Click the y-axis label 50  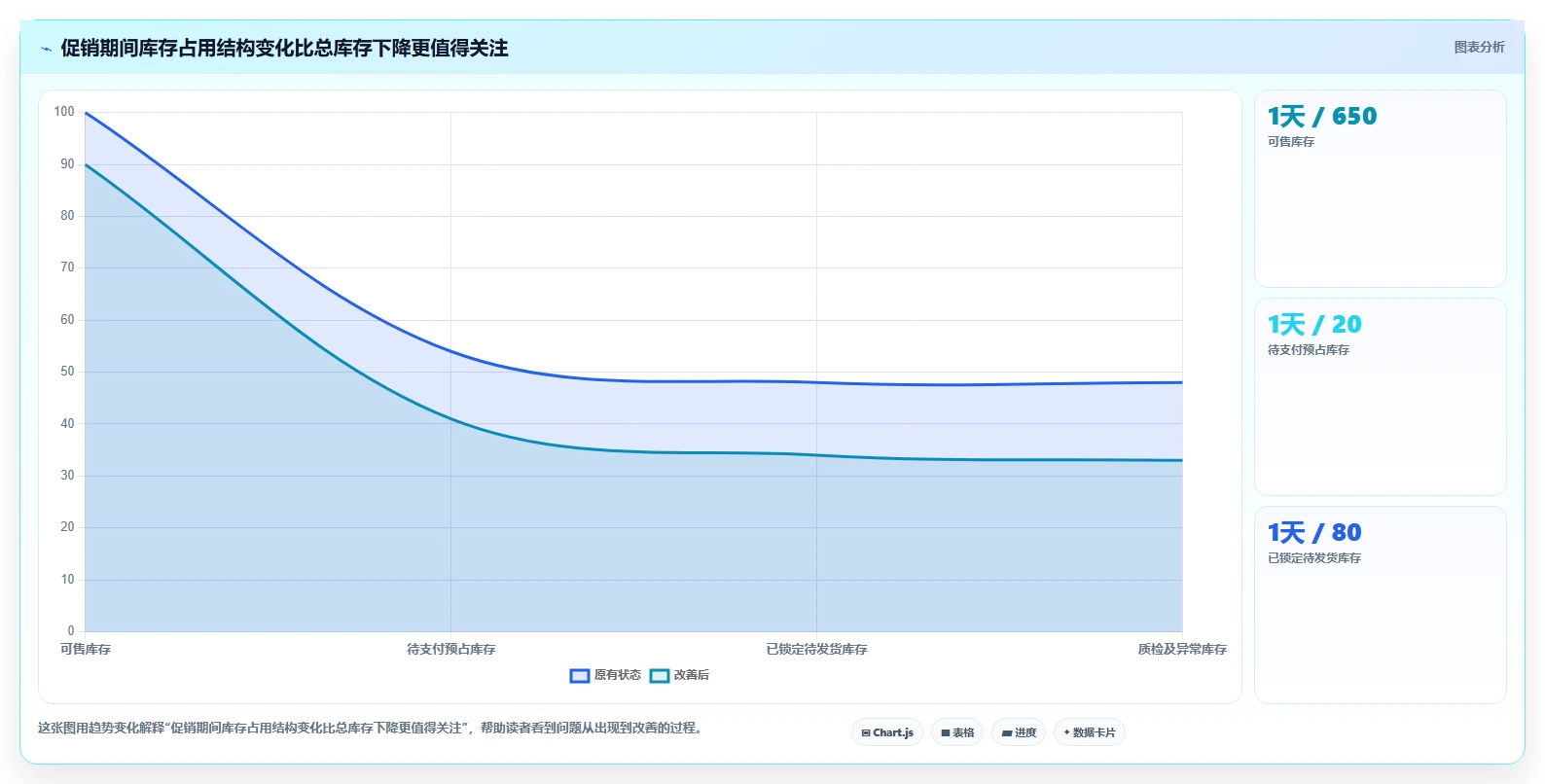pos(67,372)
